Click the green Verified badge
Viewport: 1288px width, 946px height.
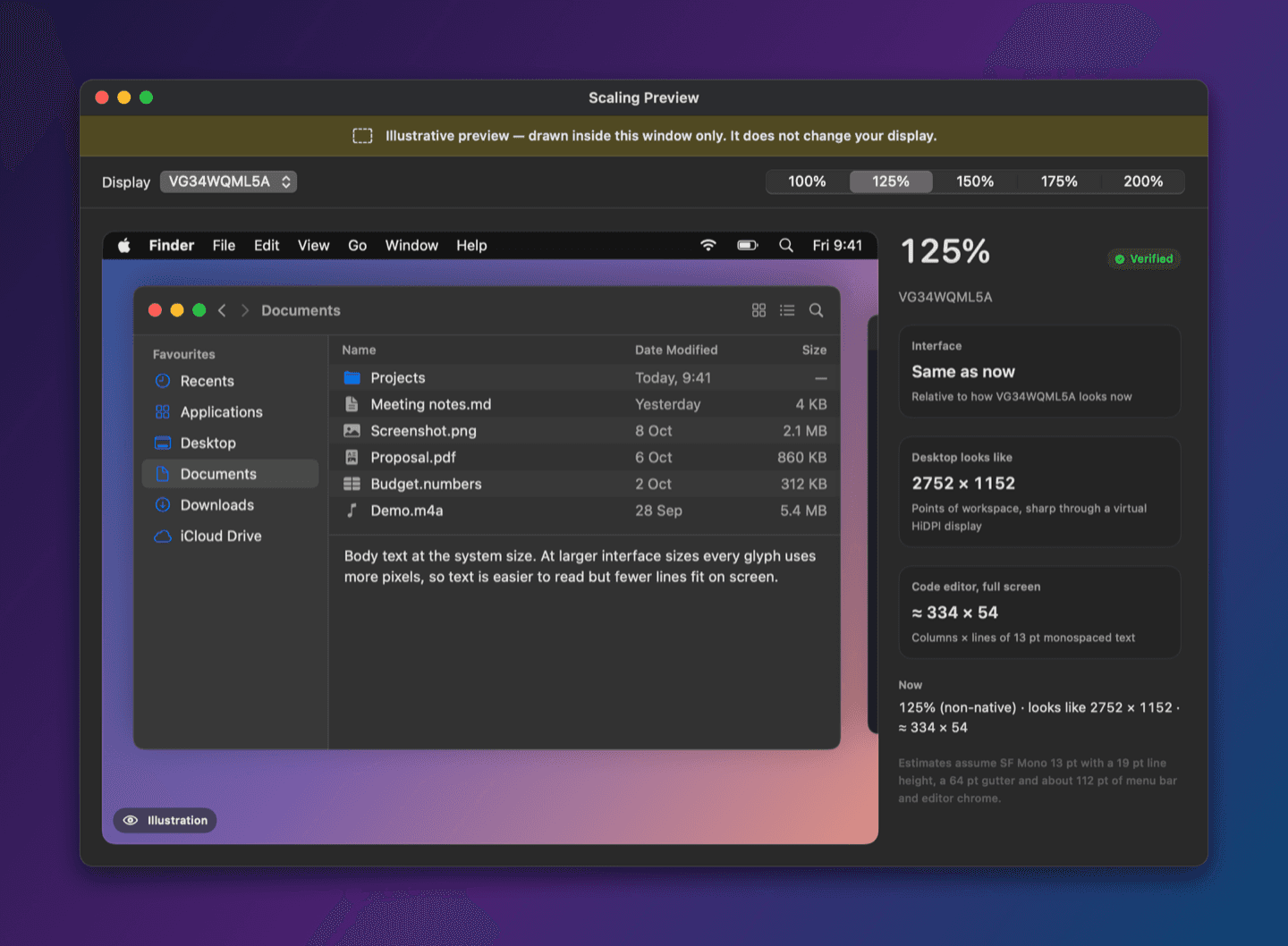(x=1144, y=259)
